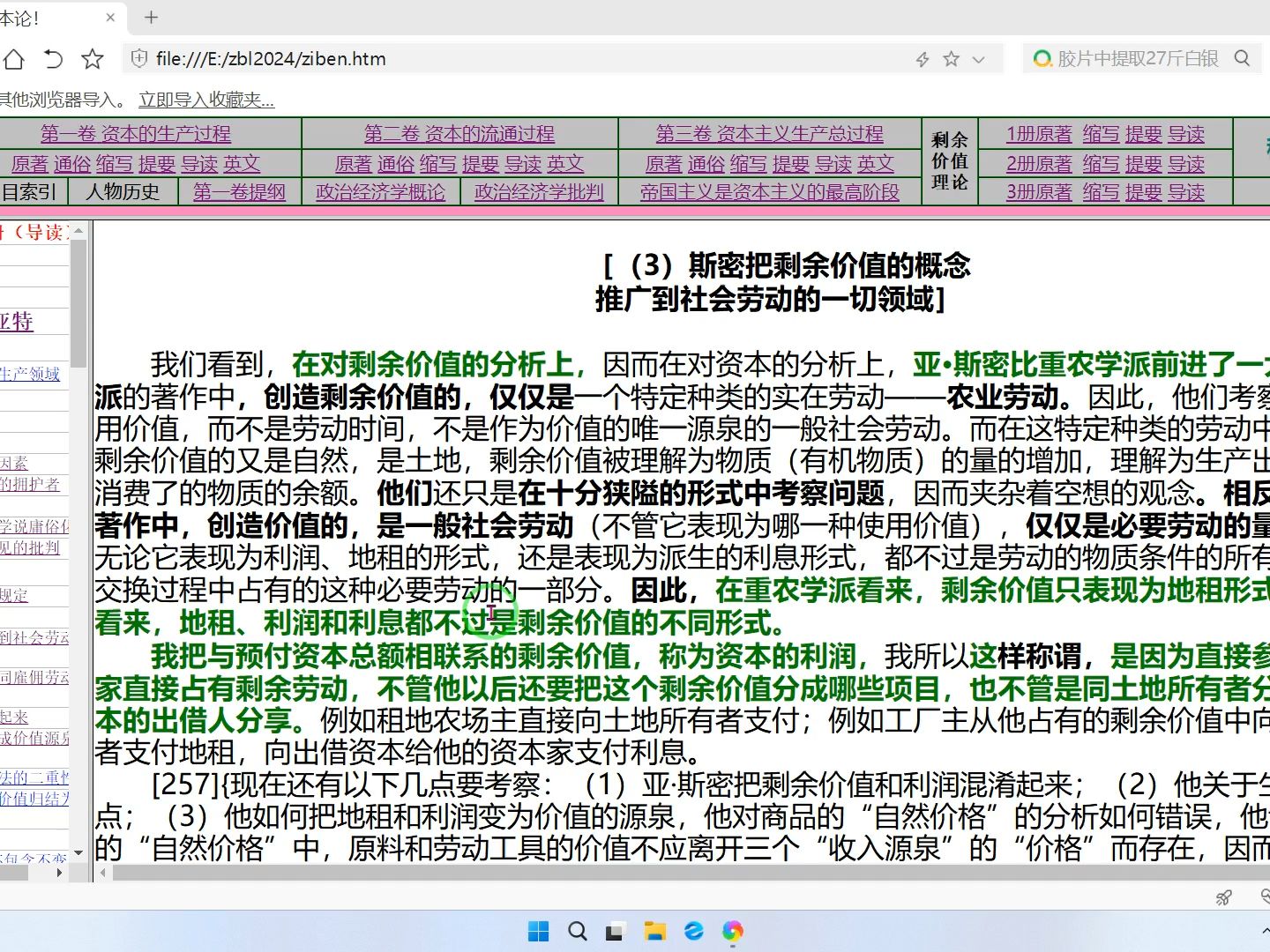The width and height of the screenshot is (1270, 952).
Task: Open 第三卷 资本主义生产总过程 link
Action: (770, 134)
